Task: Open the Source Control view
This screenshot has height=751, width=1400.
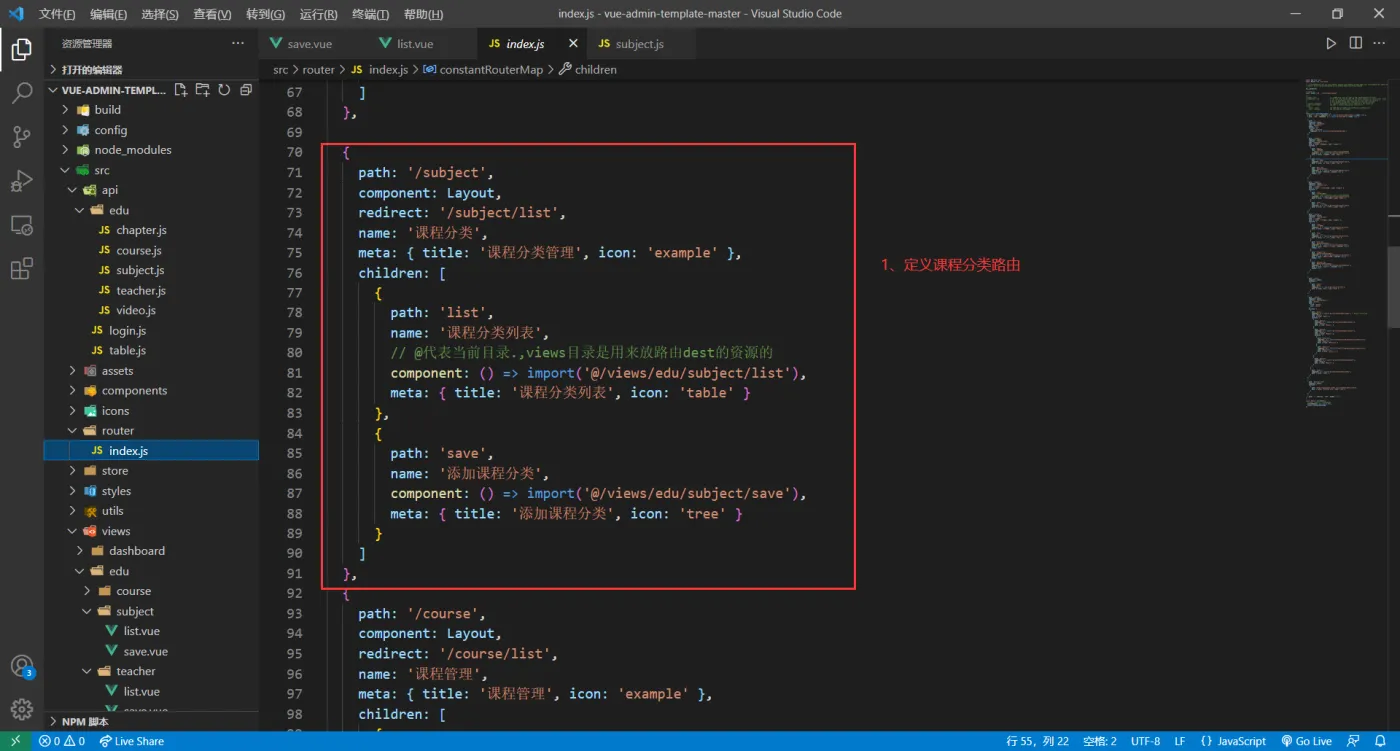Action: tap(21, 137)
